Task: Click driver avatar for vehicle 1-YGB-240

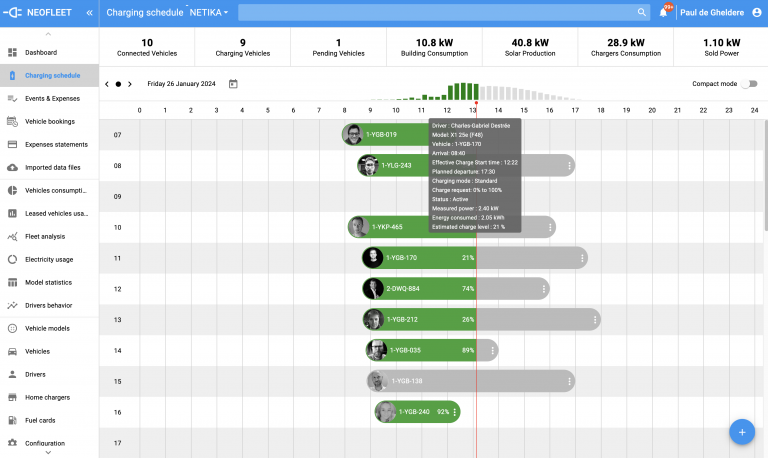Action: [x=386, y=412]
